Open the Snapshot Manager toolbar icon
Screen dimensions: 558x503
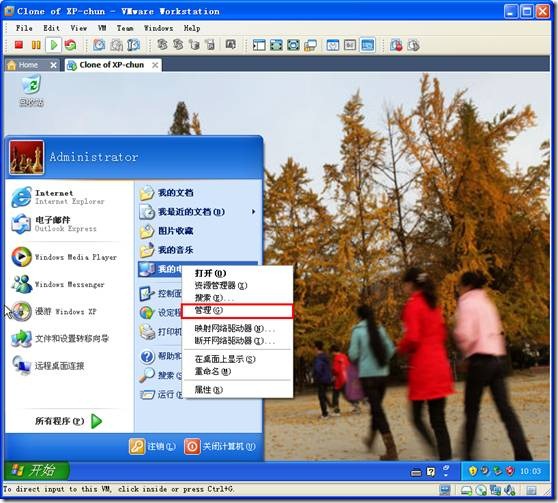(133, 45)
